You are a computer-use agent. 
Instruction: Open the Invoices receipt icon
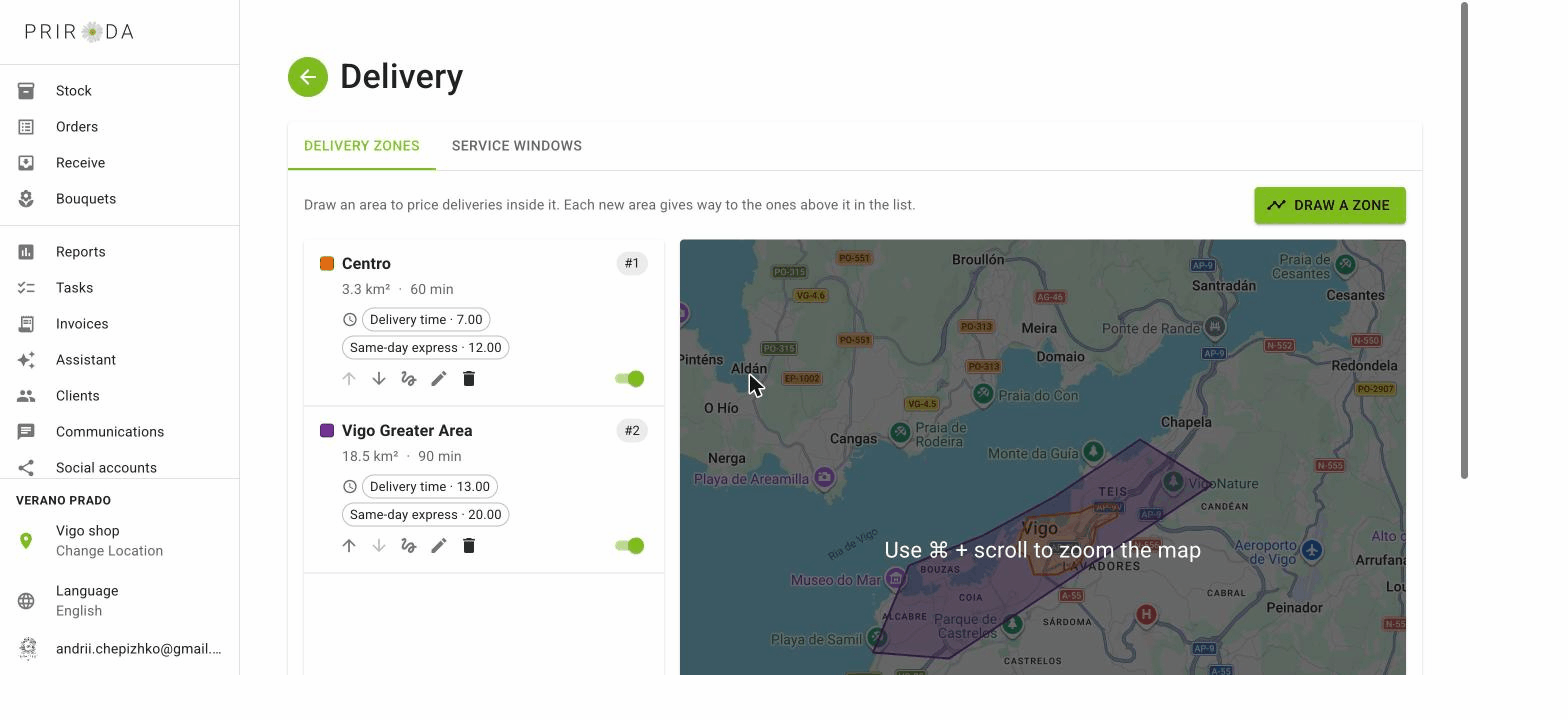click(26, 324)
